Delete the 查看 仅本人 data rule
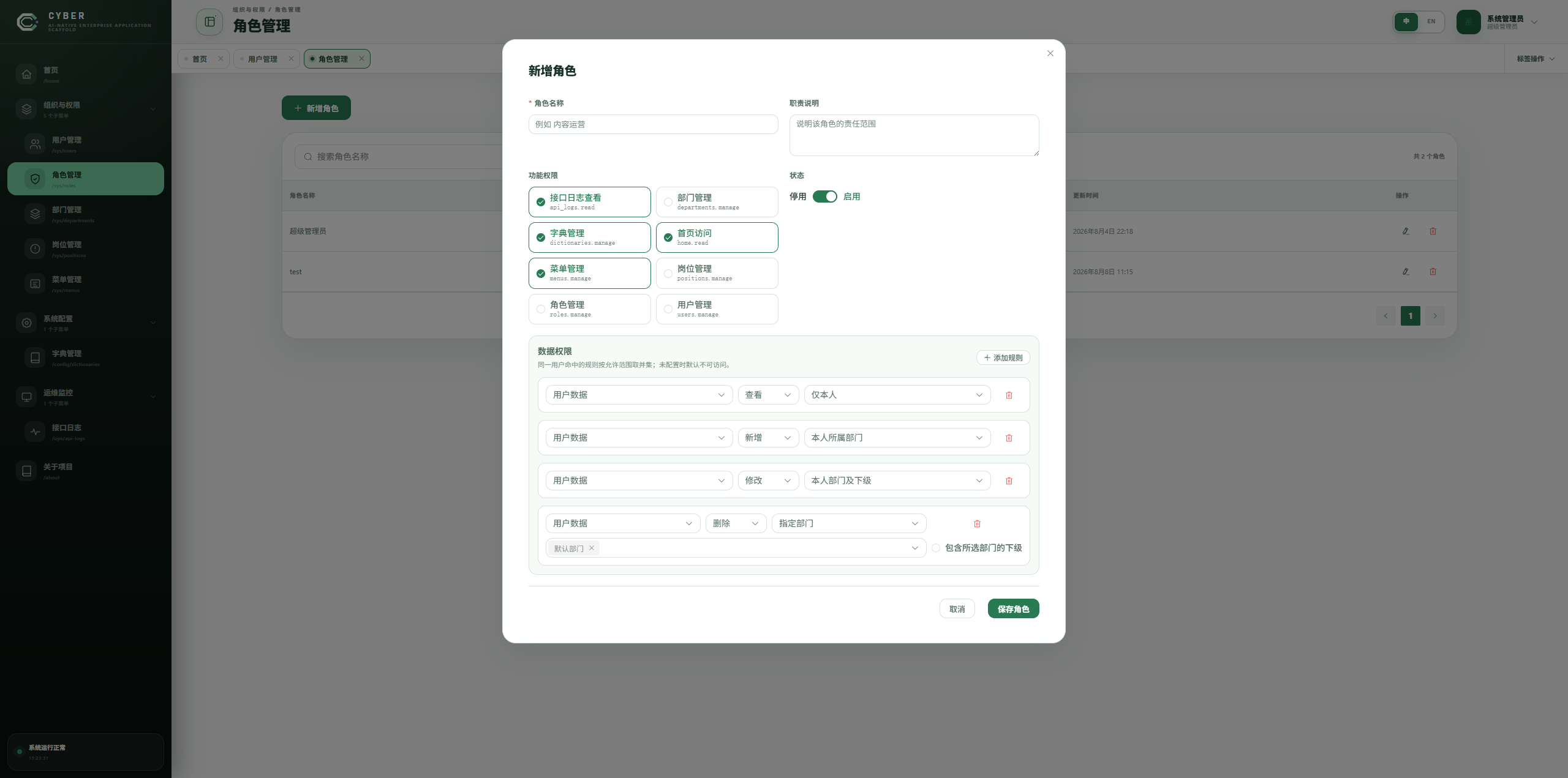1568x778 pixels. click(1009, 395)
